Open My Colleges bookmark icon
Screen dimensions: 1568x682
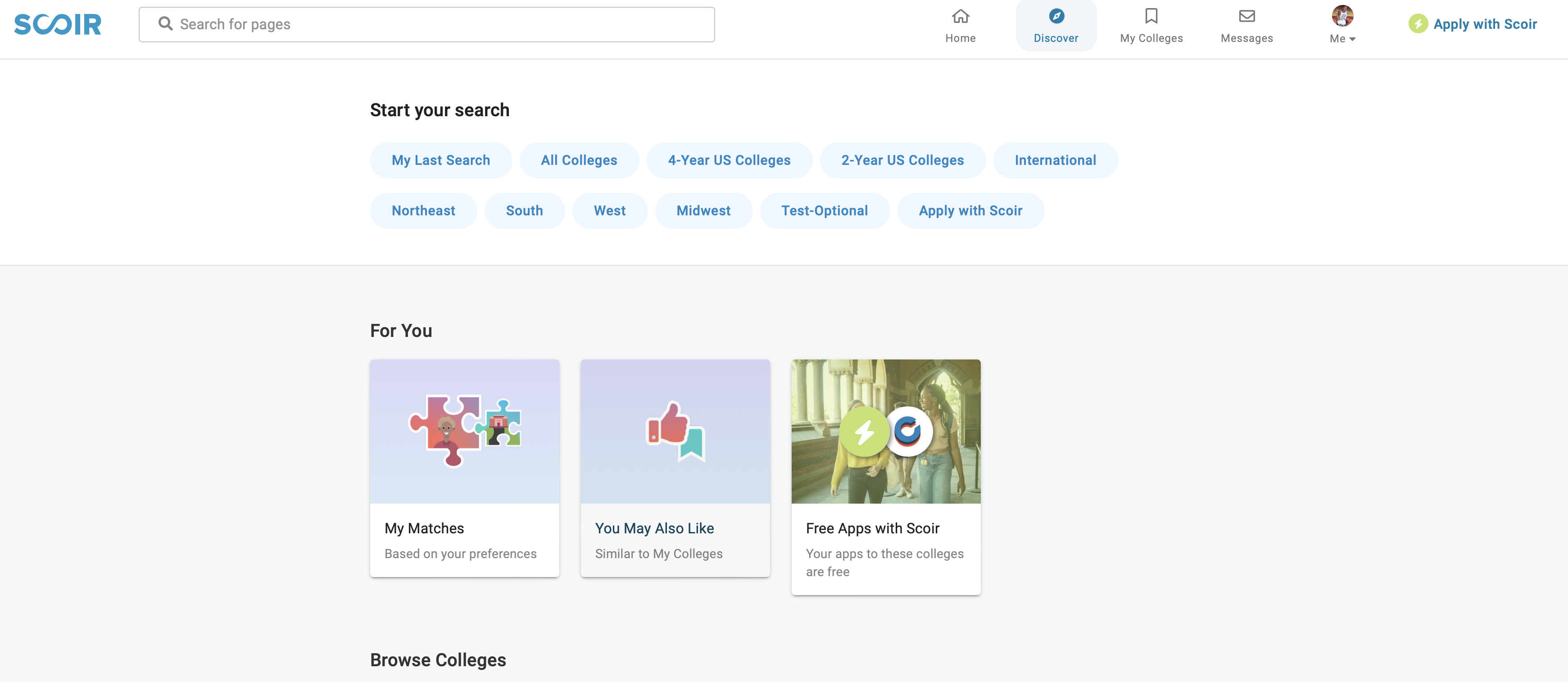tap(1151, 16)
